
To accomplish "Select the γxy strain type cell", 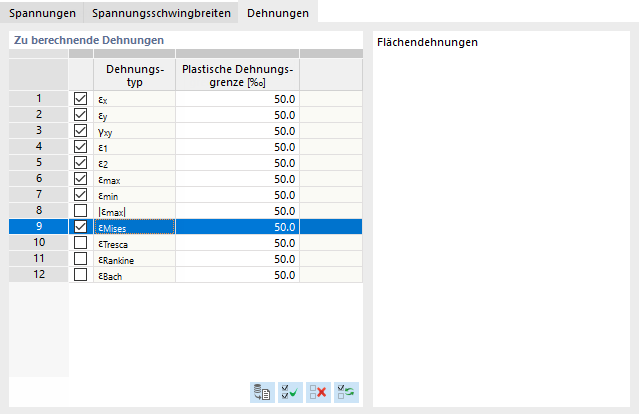I will pos(134,131).
